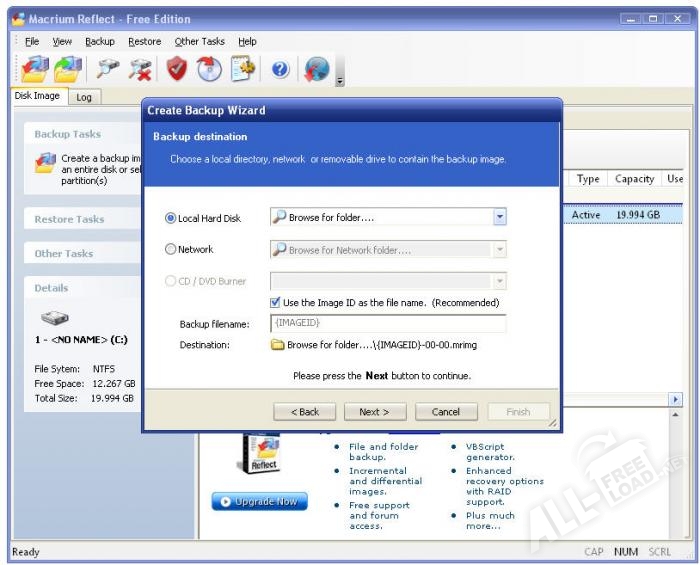Click the Next > button
Screen dimensions: 700x565
click(375, 412)
